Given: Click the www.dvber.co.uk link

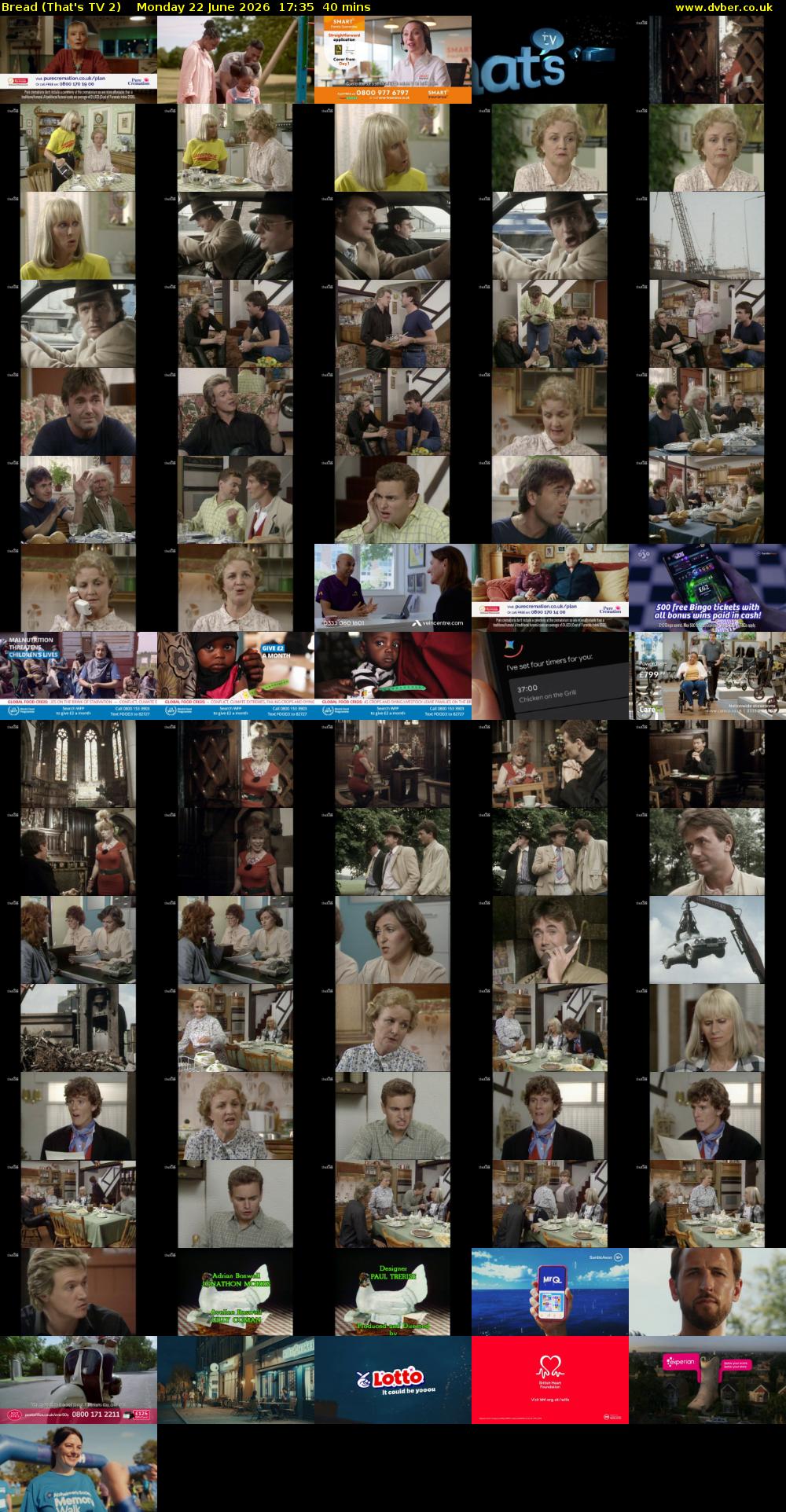Looking at the screenshot, I should pos(723,7).
